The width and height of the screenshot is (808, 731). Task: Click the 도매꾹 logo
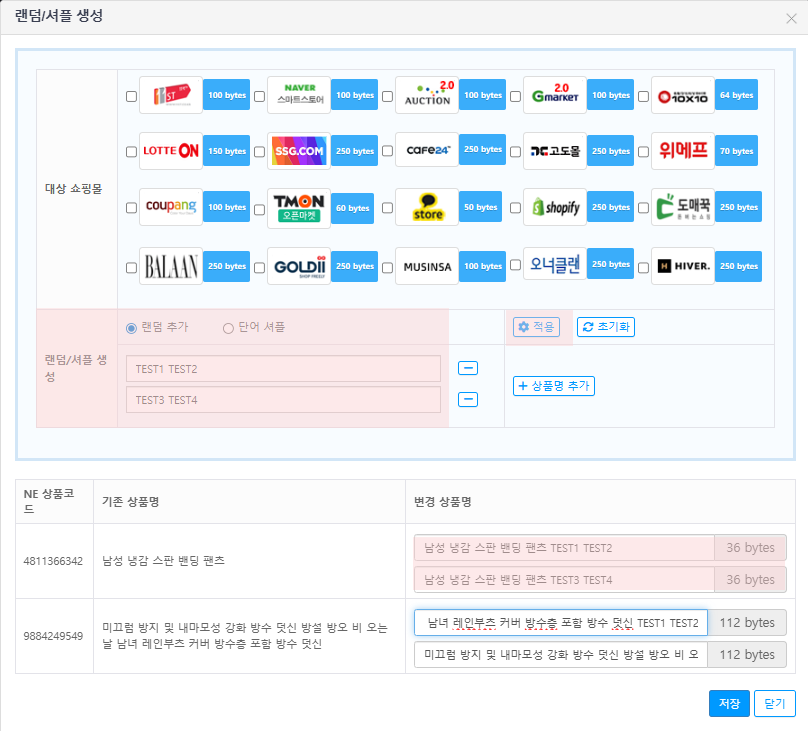tap(683, 207)
